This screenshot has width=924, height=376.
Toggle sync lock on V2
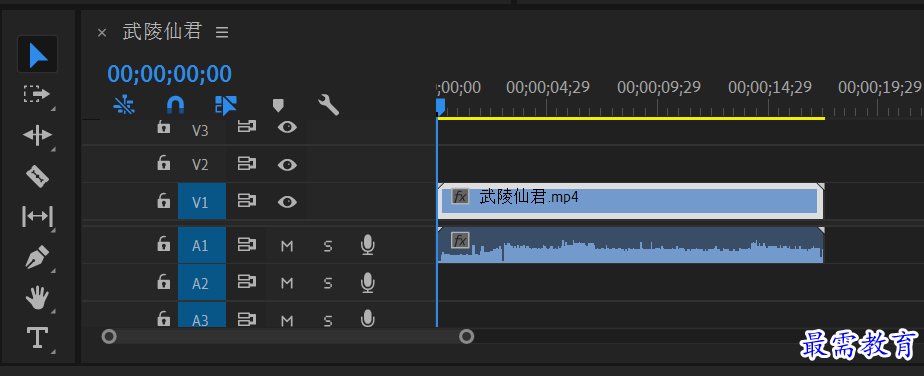click(x=246, y=164)
